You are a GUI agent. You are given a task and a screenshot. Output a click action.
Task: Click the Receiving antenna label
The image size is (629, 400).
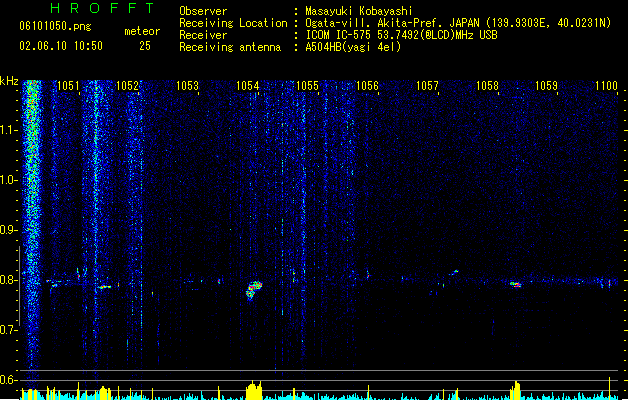pyautogui.click(x=230, y=47)
